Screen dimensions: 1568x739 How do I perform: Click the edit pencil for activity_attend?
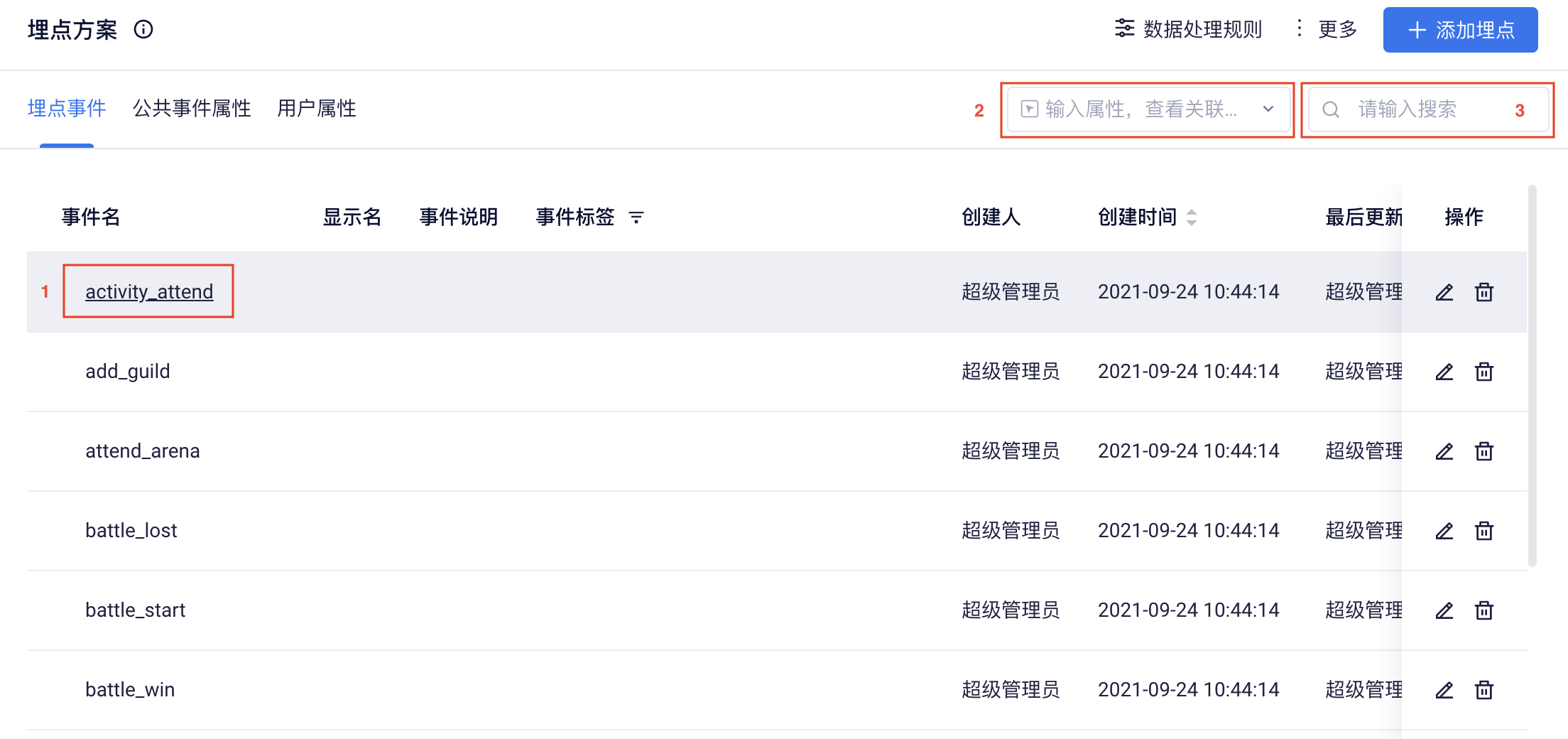(x=1444, y=292)
